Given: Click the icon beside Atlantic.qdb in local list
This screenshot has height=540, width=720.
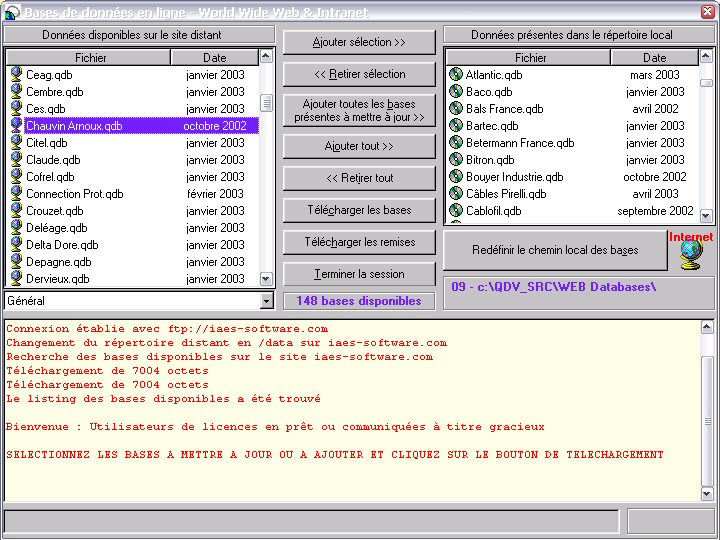Looking at the screenshot, I should tap(456, 75).
